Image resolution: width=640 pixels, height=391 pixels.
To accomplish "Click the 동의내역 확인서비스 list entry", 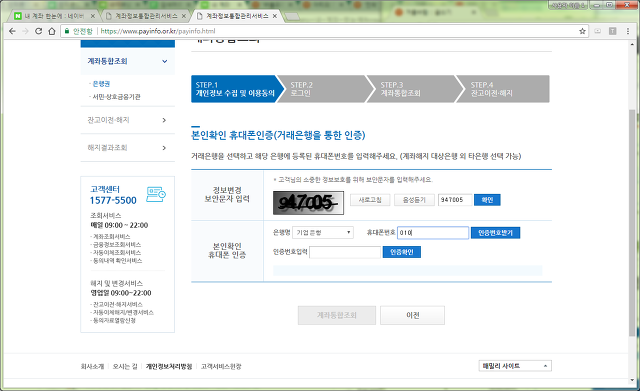I will tap(116, 260).
